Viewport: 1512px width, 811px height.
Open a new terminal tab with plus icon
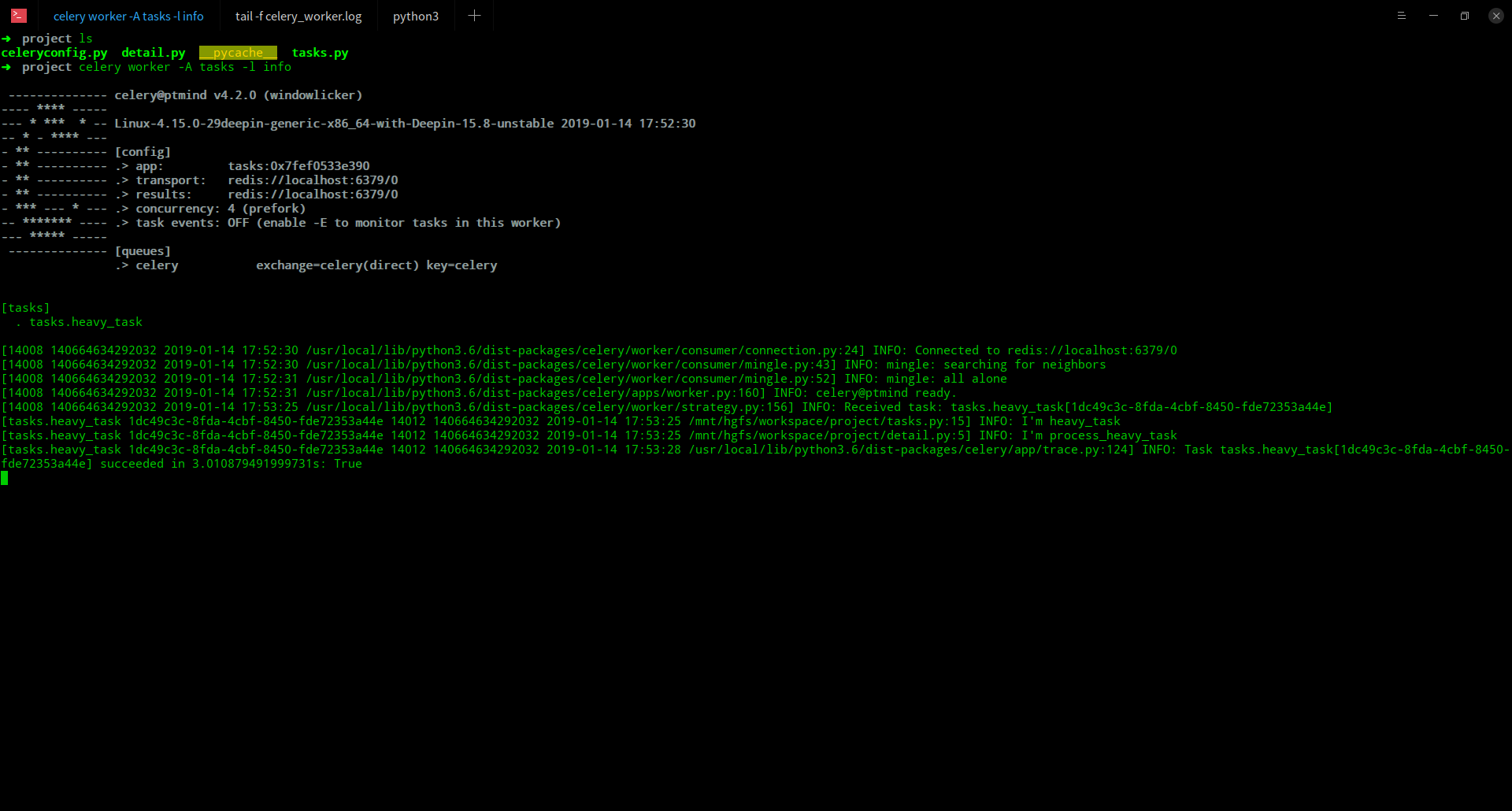tap(474, 15)
